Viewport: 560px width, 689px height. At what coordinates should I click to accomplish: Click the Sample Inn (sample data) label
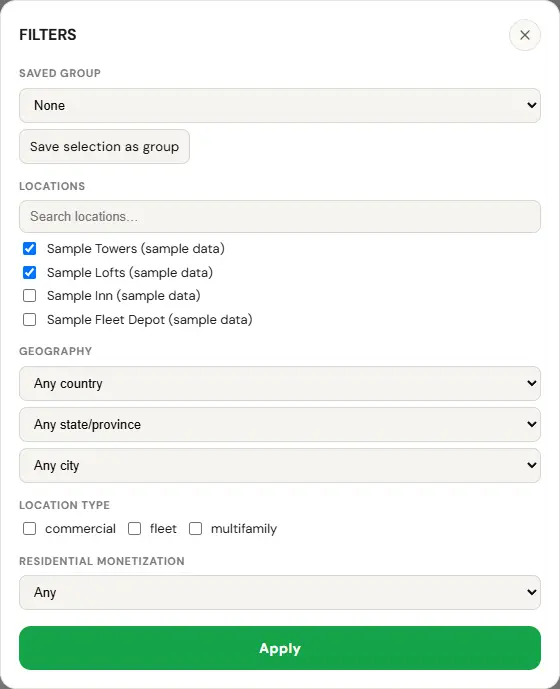[124, 296]
